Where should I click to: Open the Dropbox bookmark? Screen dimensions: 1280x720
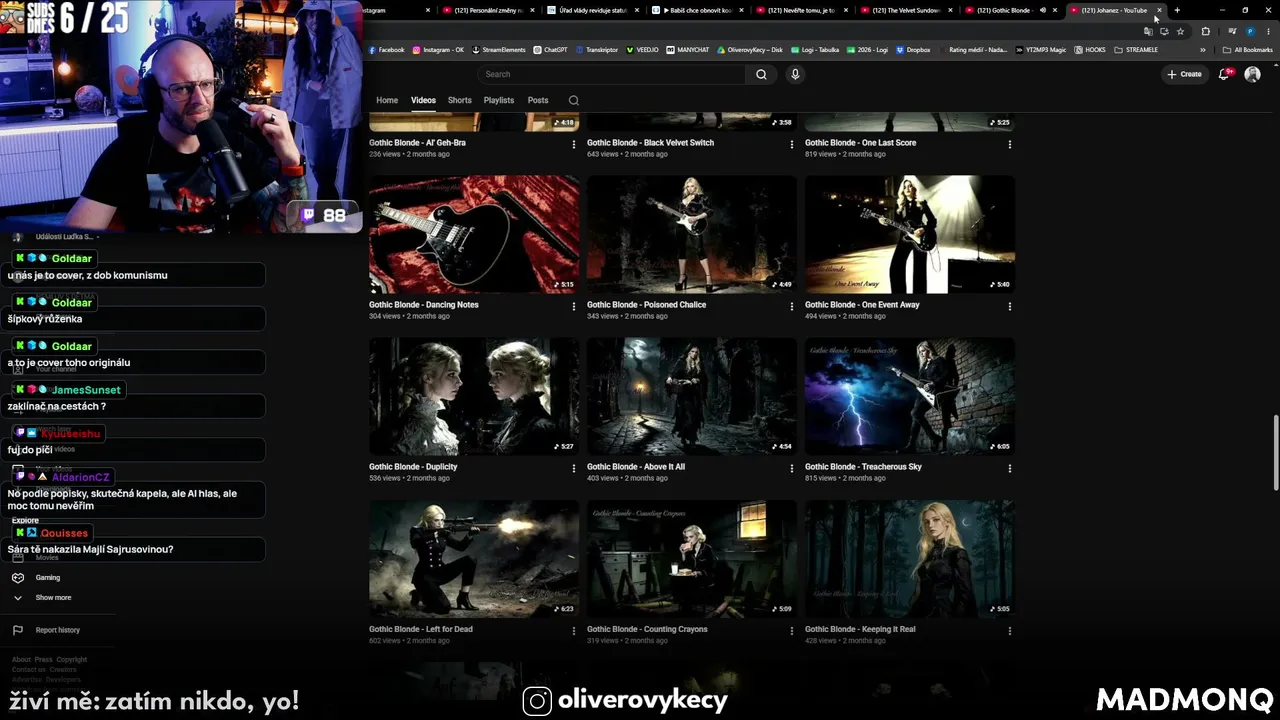point(914,50)
